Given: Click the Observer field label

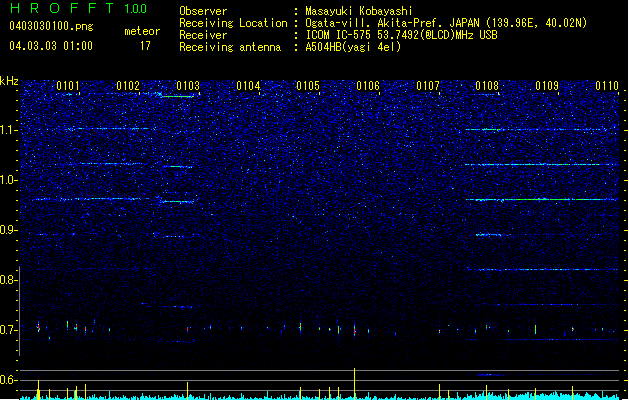Looking at the screenshot, I should click(x=203, y=11).
